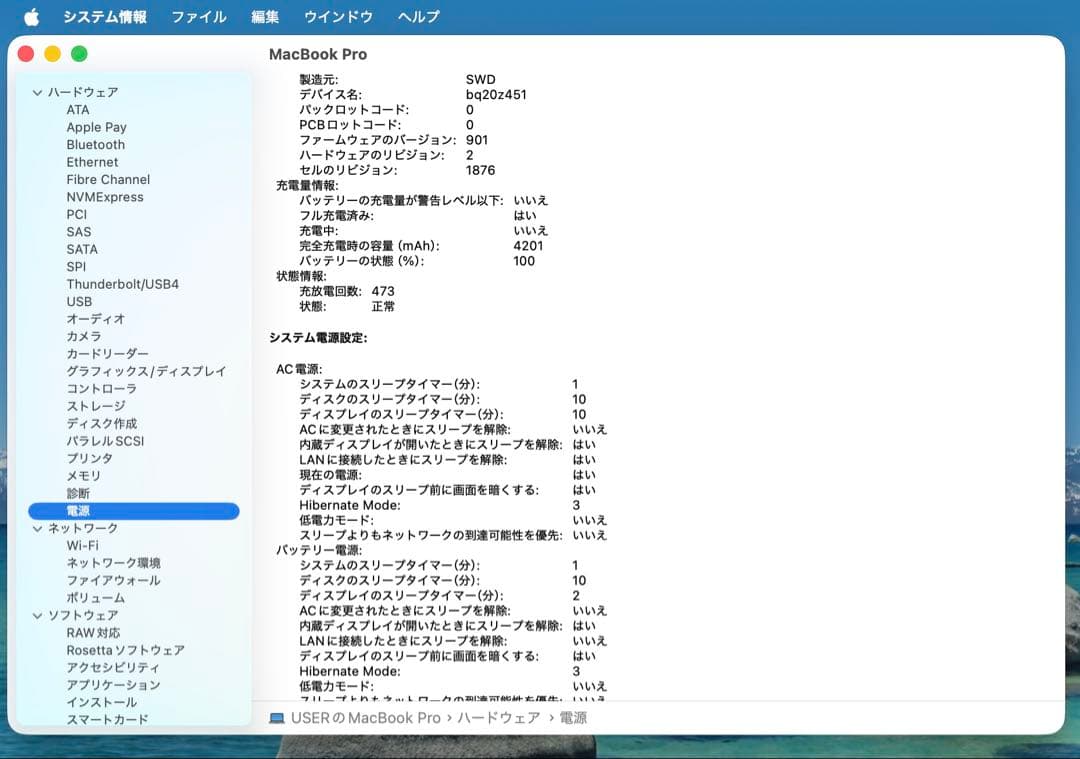Image resolution: width=1080 pixels, height=759 pixels.
Task: Select Ethernet in the sidebar
Action: click(92, 162)
